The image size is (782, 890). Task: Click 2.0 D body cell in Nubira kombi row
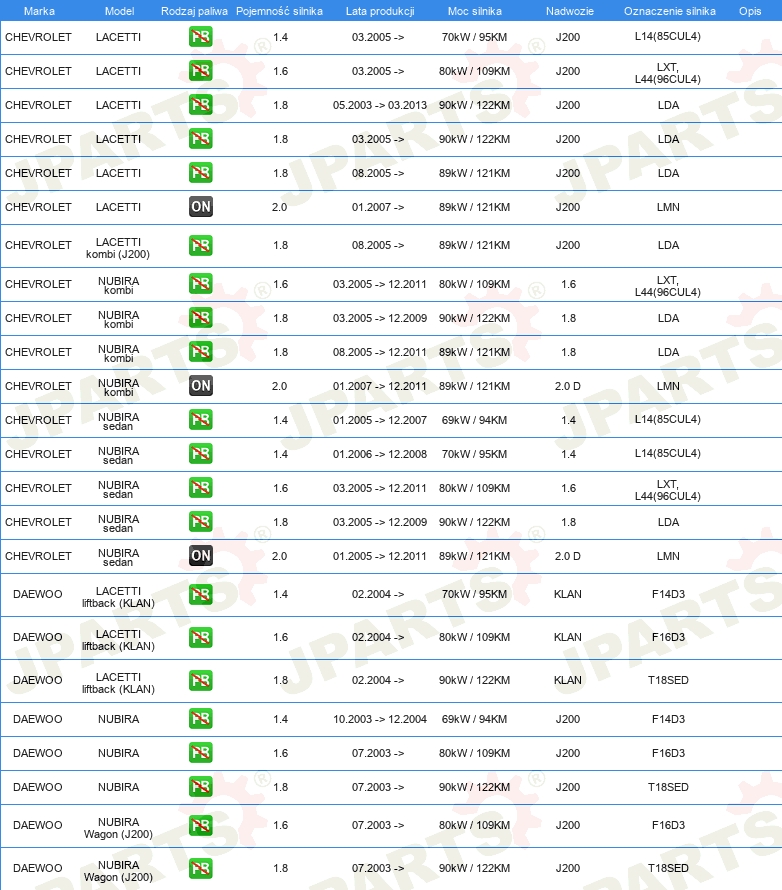pyautogui.click(x=567, y=386)
